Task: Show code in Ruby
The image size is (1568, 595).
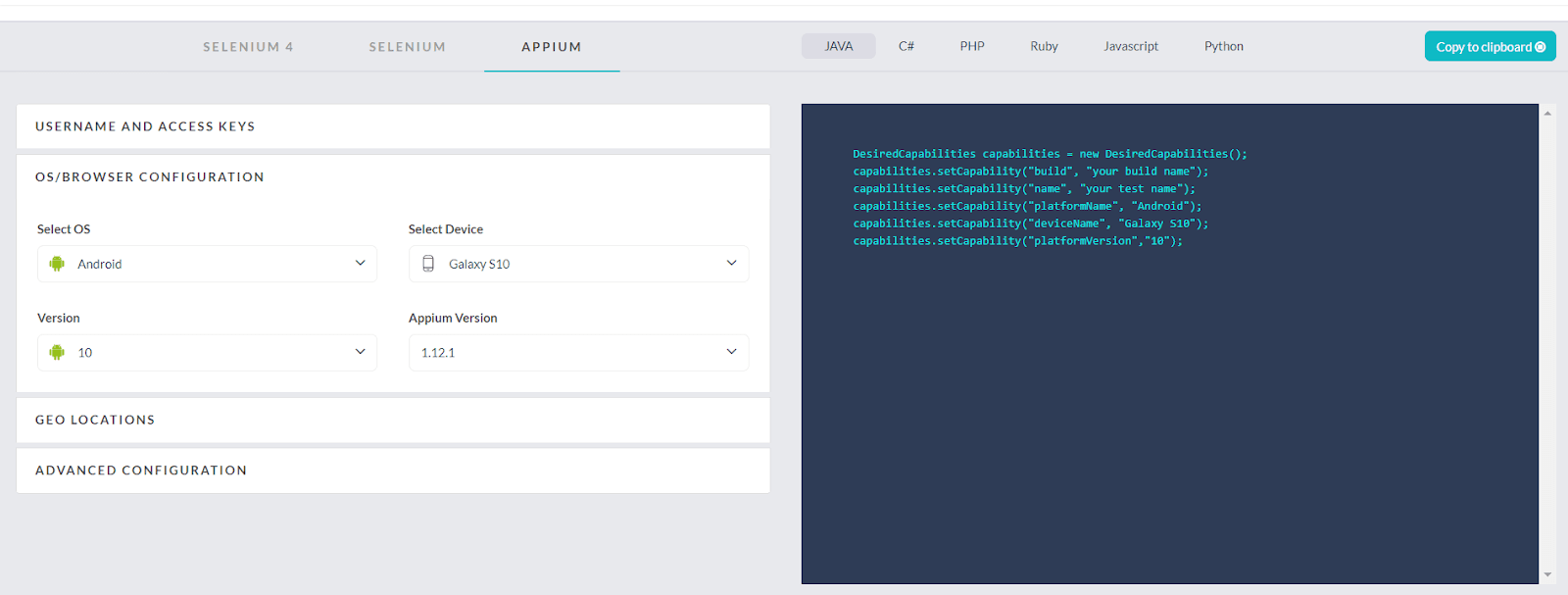Action: pos(1044,46)
